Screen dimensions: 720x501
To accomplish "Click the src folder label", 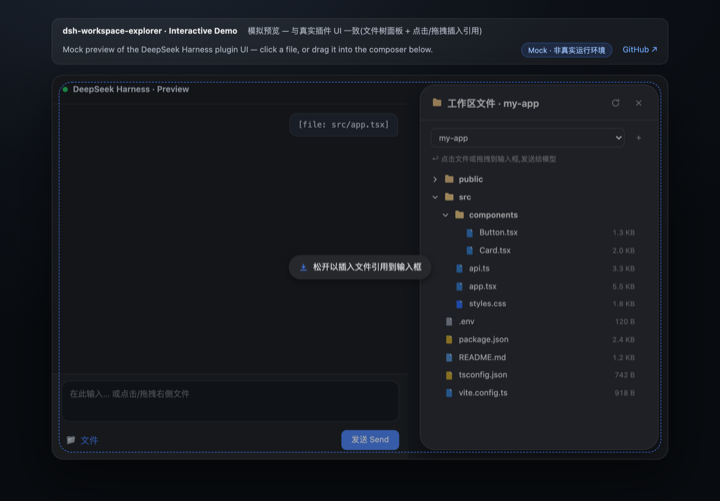I will pyautogui.click(x=465, y=197).
